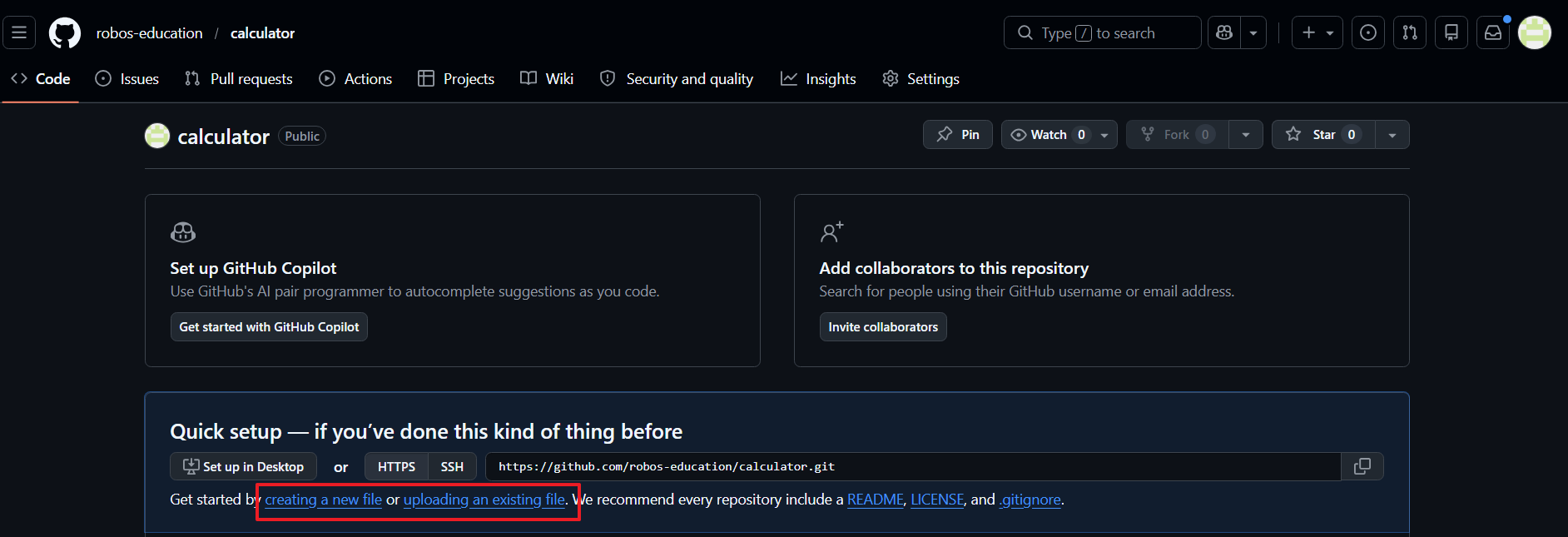This screenshot has width=1568, height=537.
Task: Open the Insights tab
Action: pyautogui.click(x=818, y=78)
